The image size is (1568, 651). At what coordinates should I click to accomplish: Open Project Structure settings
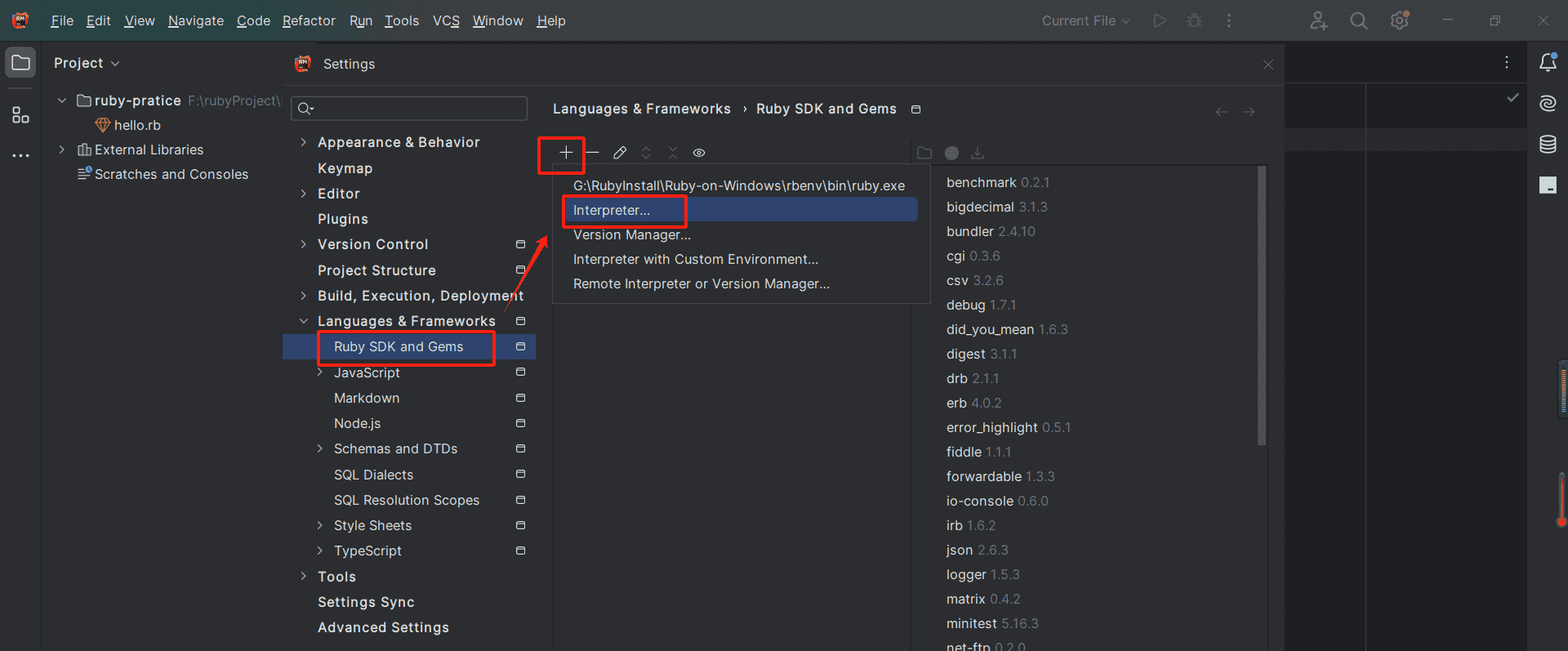376,270
